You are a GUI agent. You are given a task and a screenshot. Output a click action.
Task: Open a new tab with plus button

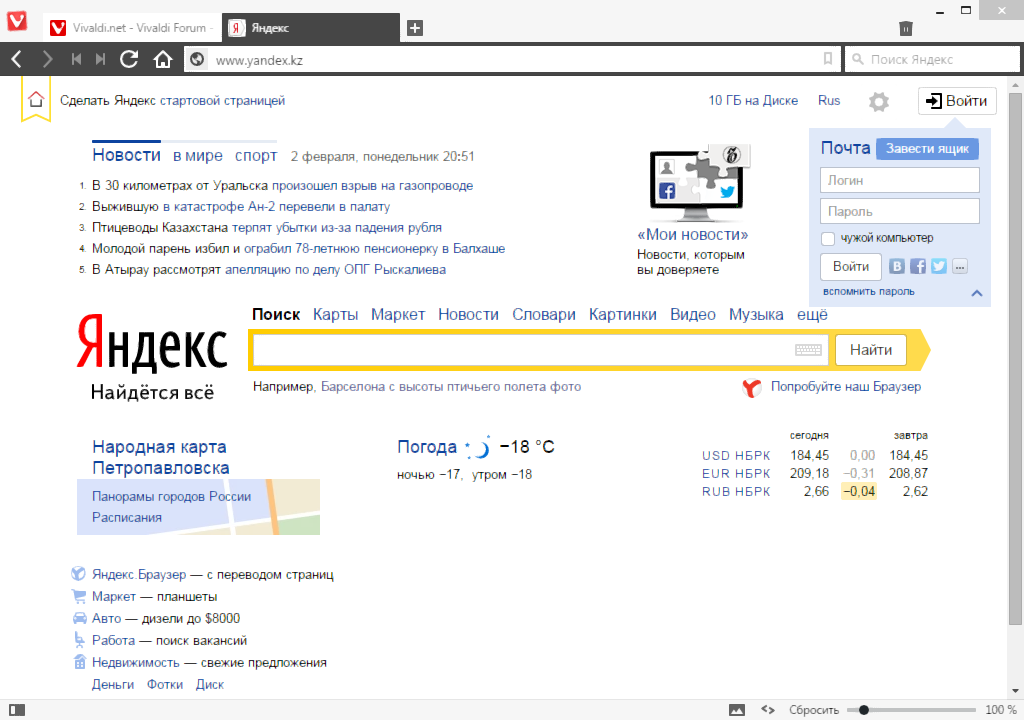(415, 28)
